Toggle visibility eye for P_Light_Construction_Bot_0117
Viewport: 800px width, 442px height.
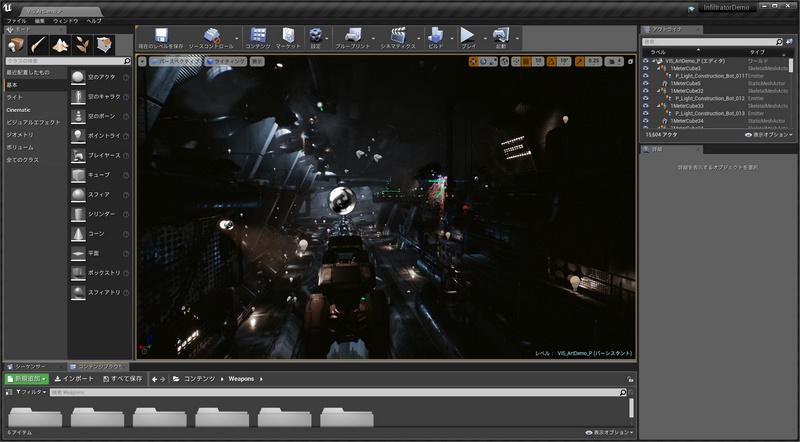646,75
